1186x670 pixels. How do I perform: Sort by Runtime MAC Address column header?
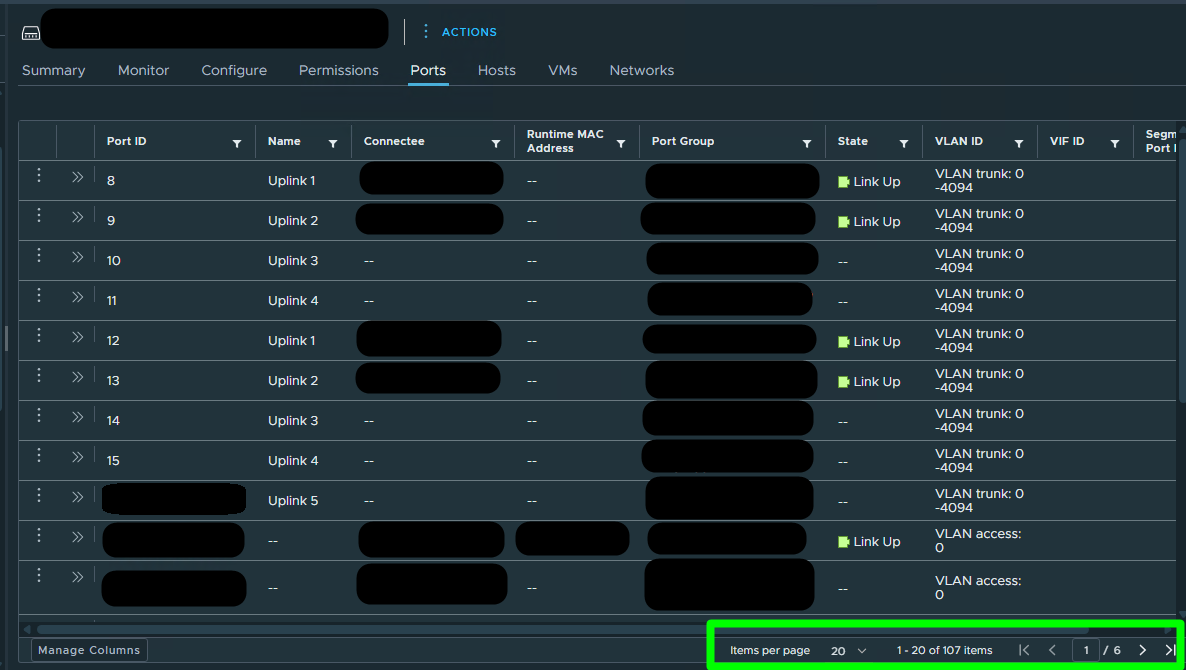tap(565, 141)
